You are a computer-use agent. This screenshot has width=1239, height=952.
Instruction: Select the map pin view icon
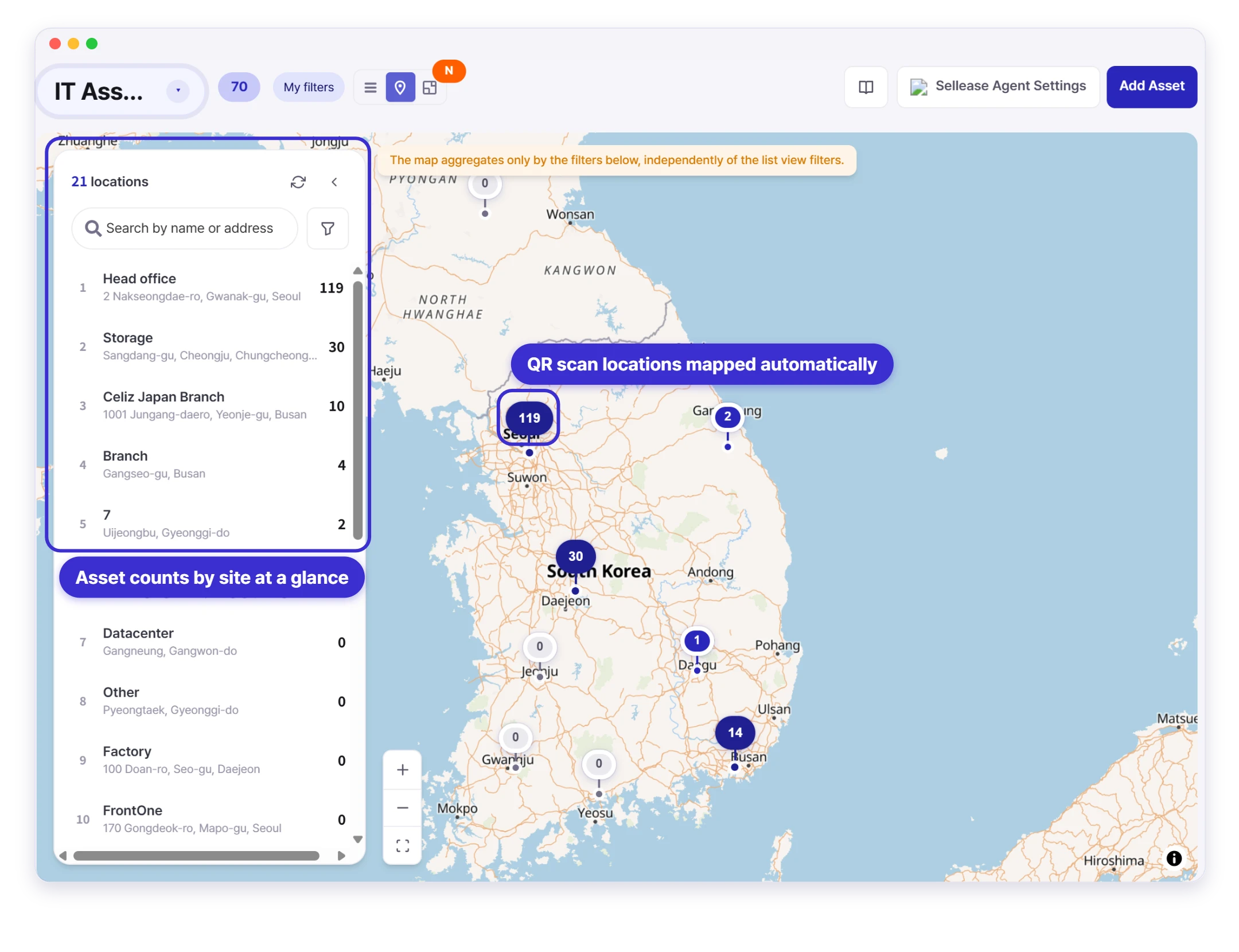pos(400,87)
